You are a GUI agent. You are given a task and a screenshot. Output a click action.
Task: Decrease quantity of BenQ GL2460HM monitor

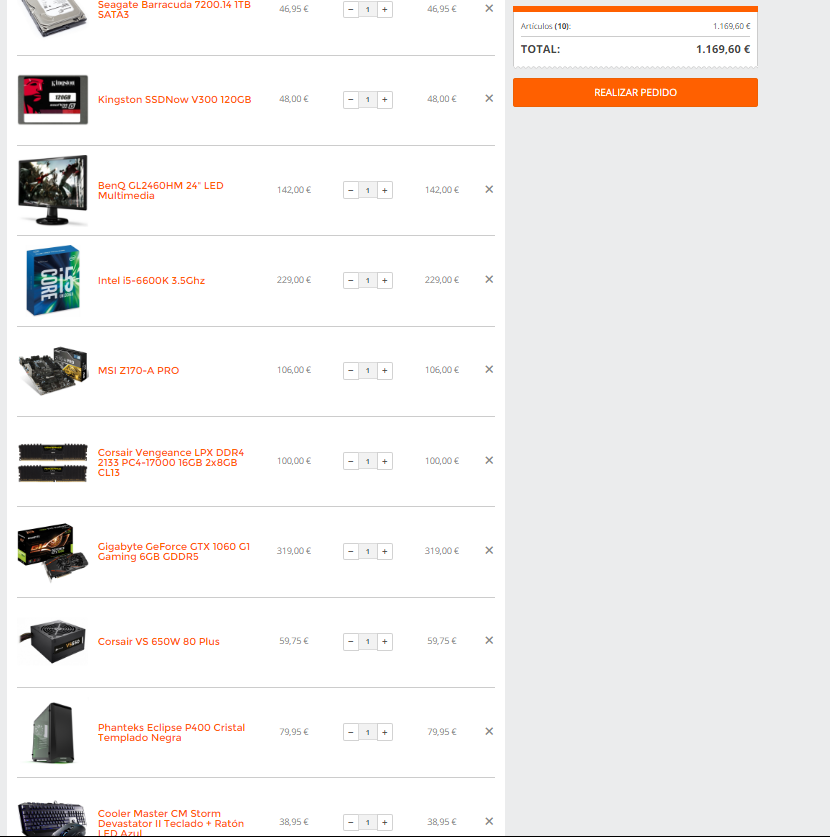351,190
